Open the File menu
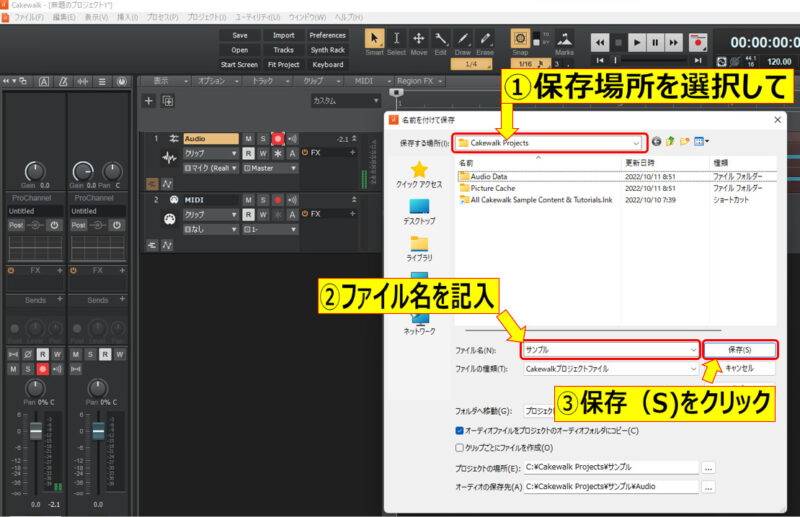Viewport: 800px width, 517px height. pos(28,17)
